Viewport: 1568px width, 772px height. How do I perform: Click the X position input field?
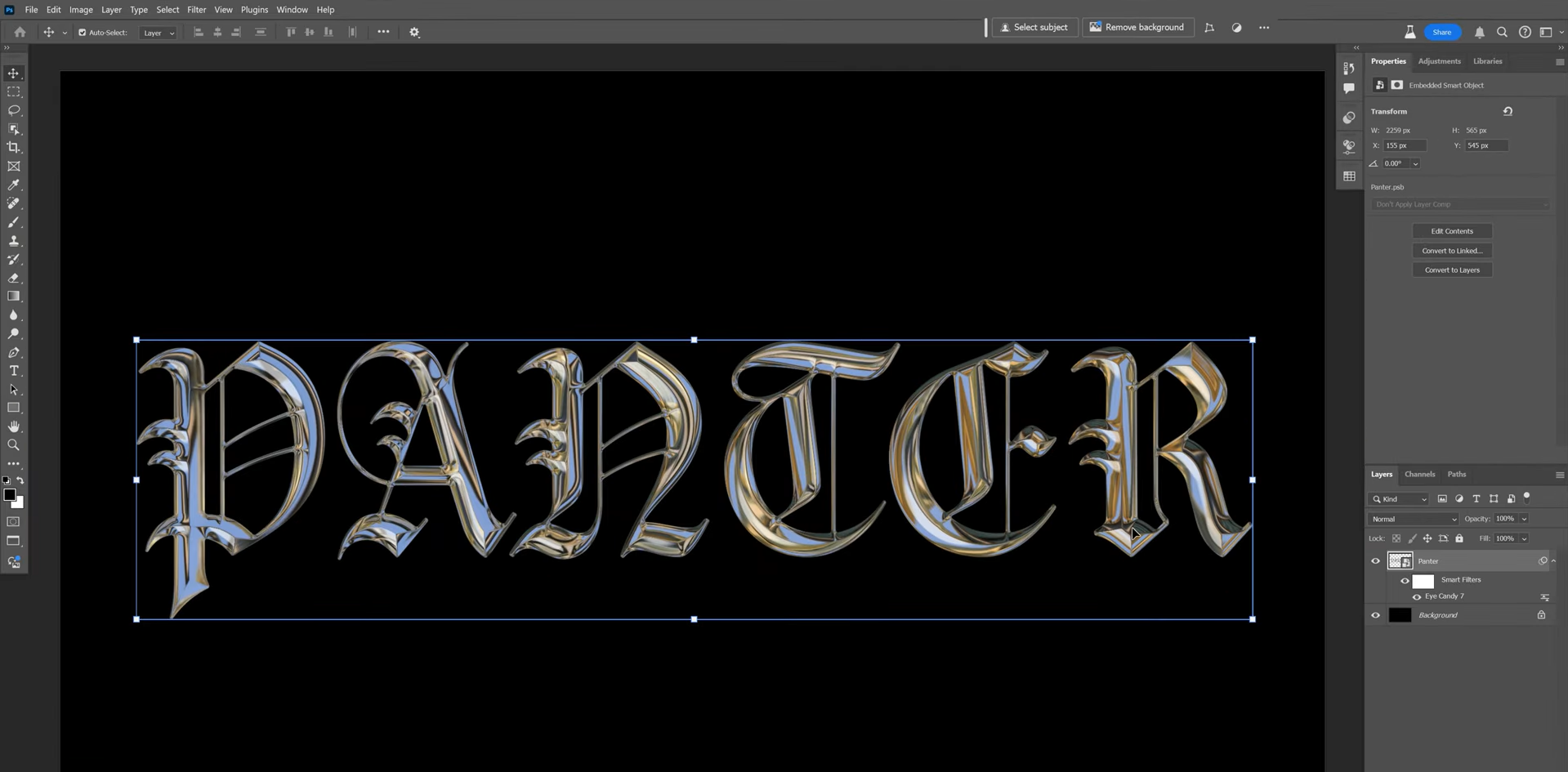pyautogui.click(x=1405, y=145)
